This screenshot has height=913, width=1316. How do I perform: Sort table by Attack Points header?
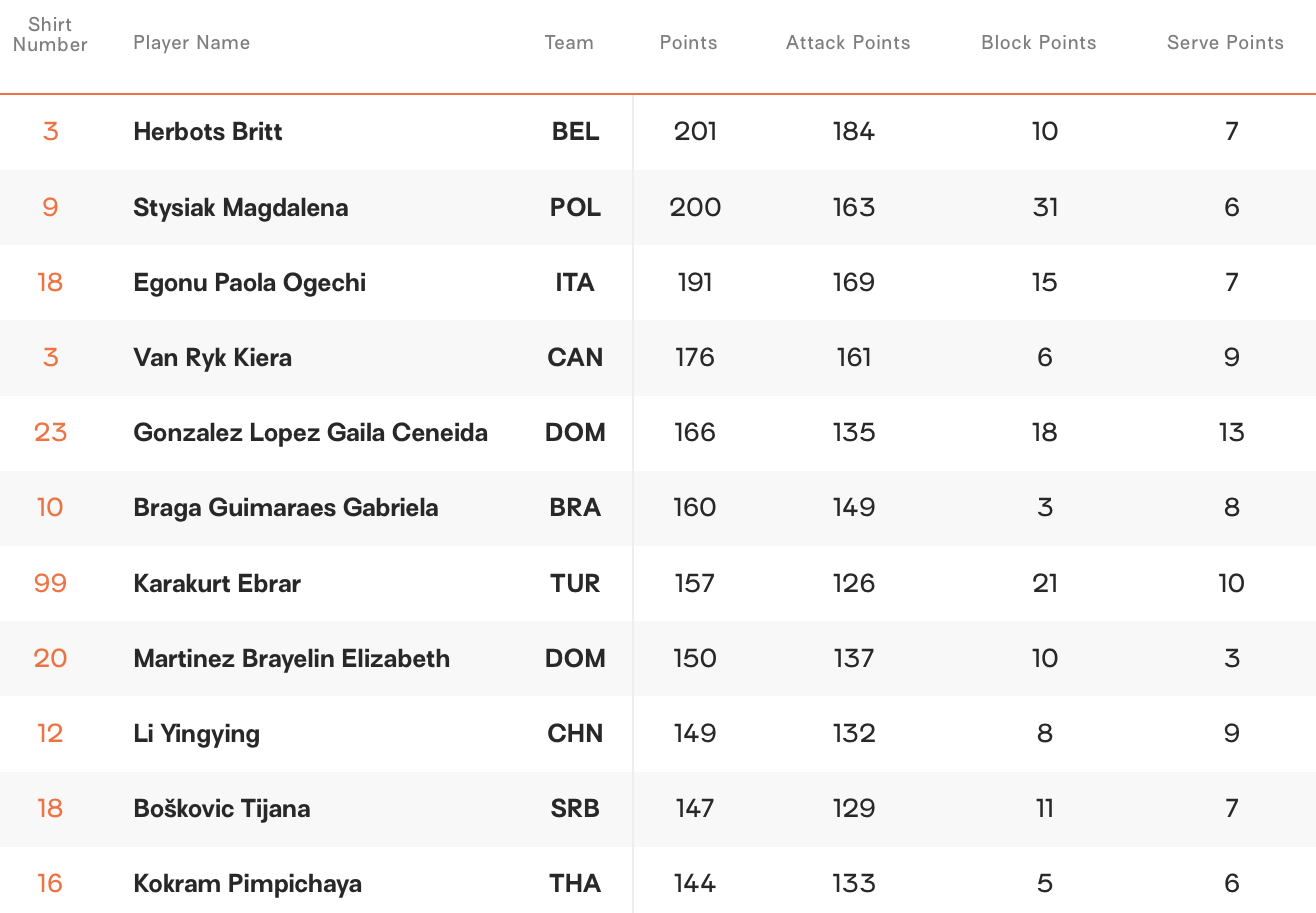848,43
